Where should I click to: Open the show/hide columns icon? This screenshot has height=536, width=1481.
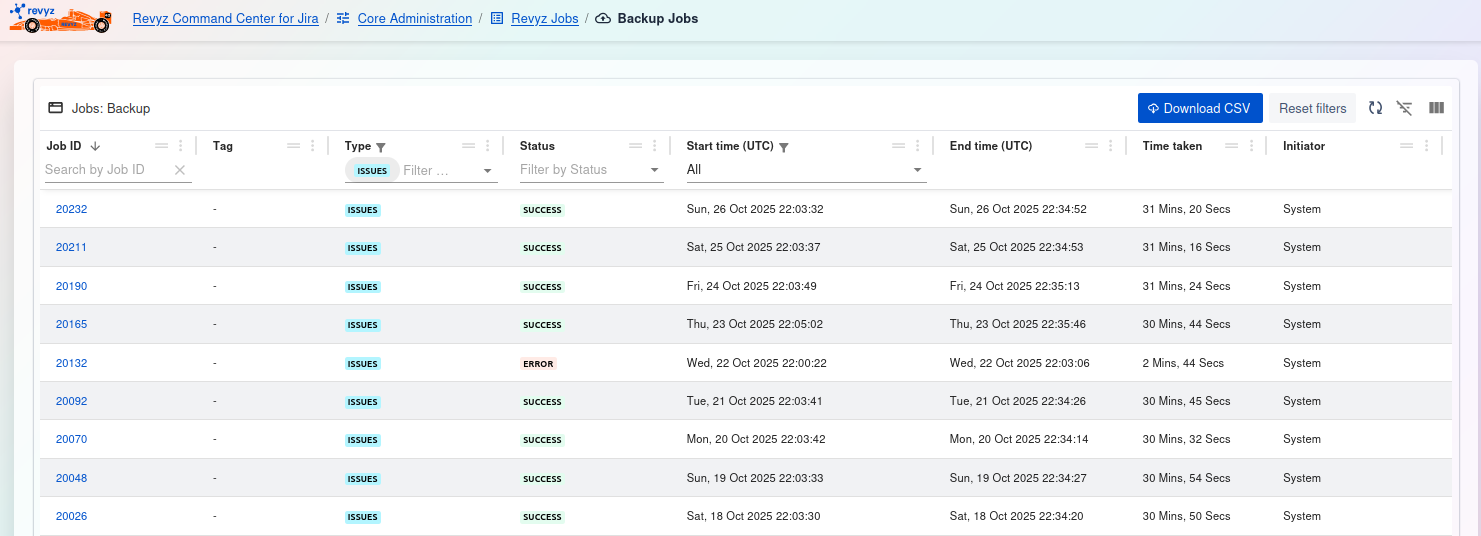1436,108
